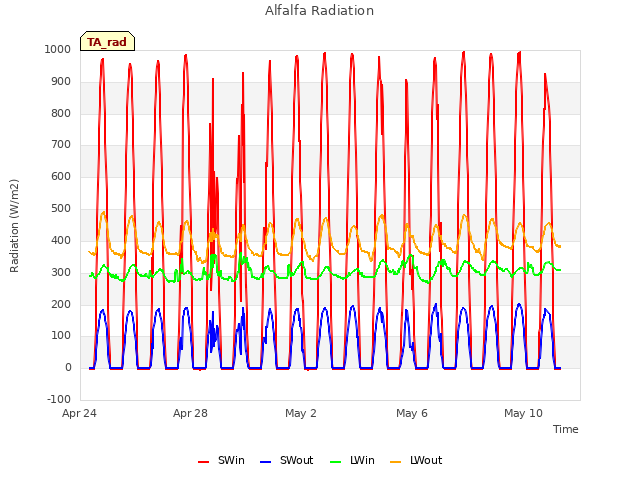
Task: Click the 0 y-axis value
Action: pos(68,367)
